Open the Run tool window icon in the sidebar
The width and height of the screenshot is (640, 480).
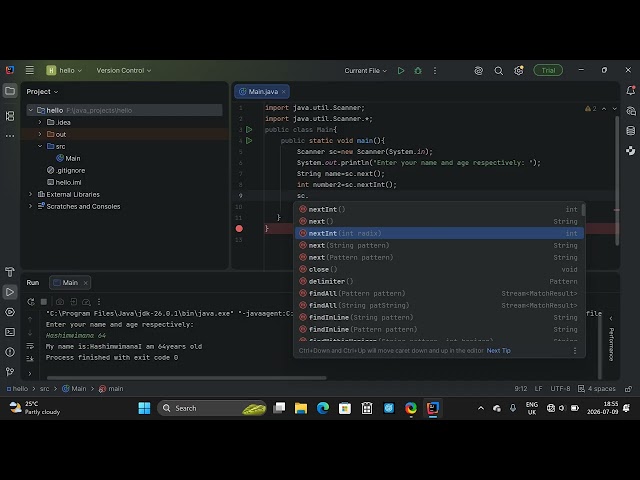click(x=10, y=292)
